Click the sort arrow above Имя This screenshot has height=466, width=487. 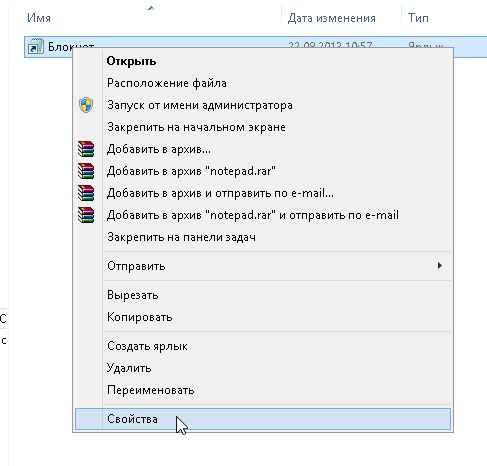pos(151,8)
